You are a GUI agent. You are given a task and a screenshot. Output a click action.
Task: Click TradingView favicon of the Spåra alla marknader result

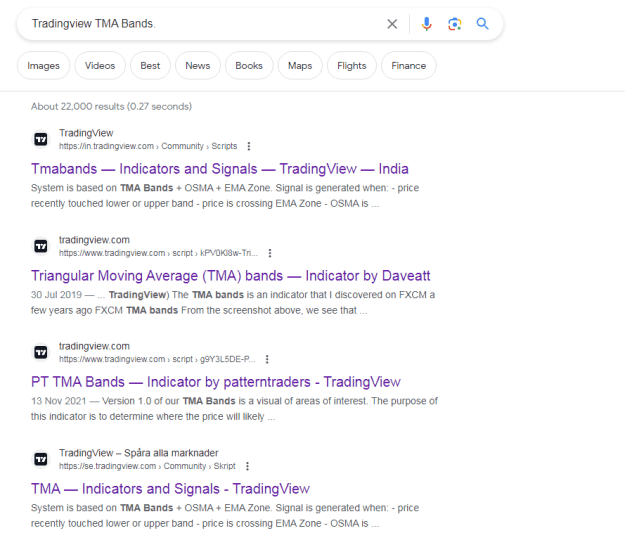[x=41, y=459]
